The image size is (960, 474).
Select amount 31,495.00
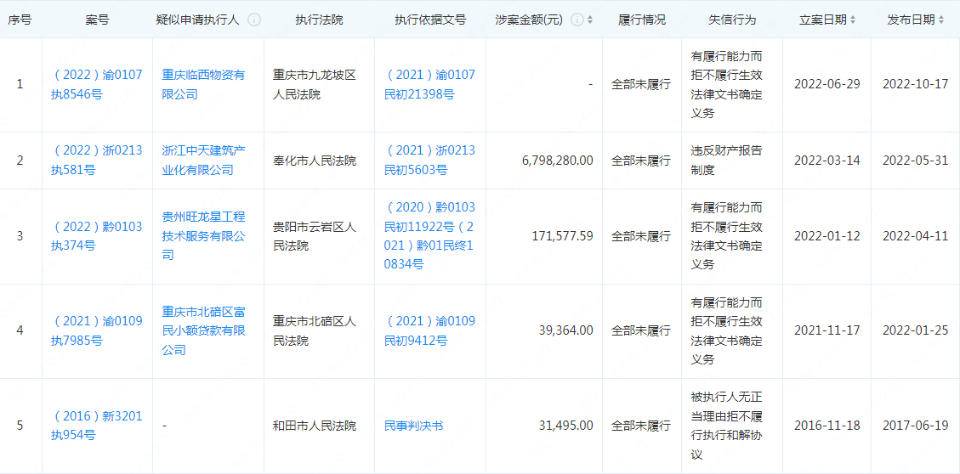point(566,426)
